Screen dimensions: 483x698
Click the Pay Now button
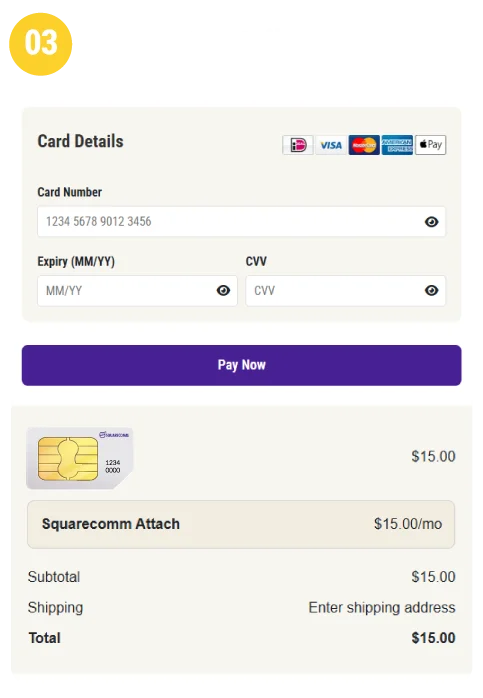pos(242,365)
